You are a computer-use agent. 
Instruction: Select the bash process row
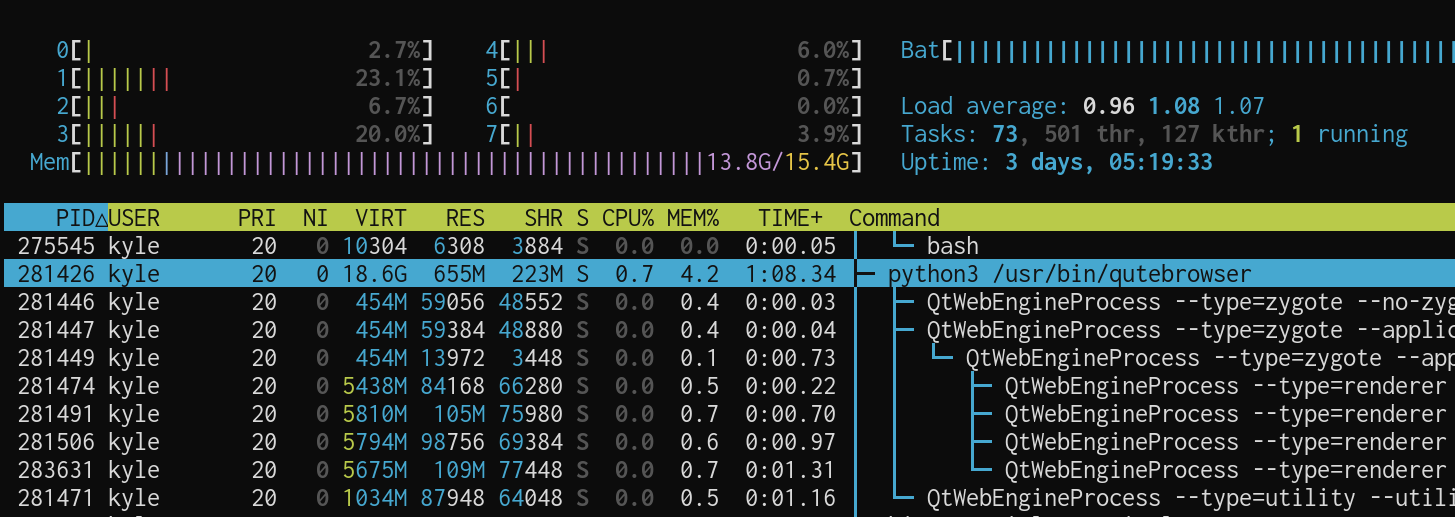tap(729, 246)
